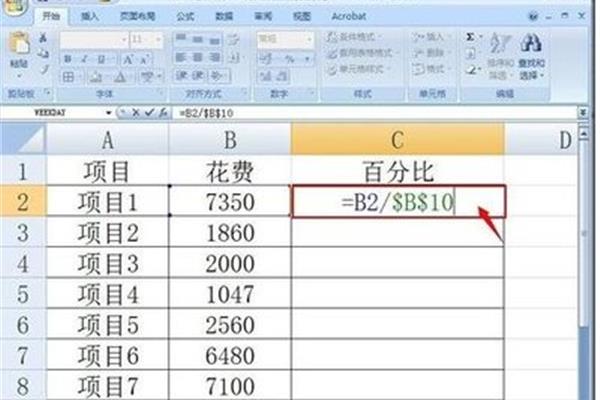Confirm formula entry with the checkmark icon

[150, 113]
